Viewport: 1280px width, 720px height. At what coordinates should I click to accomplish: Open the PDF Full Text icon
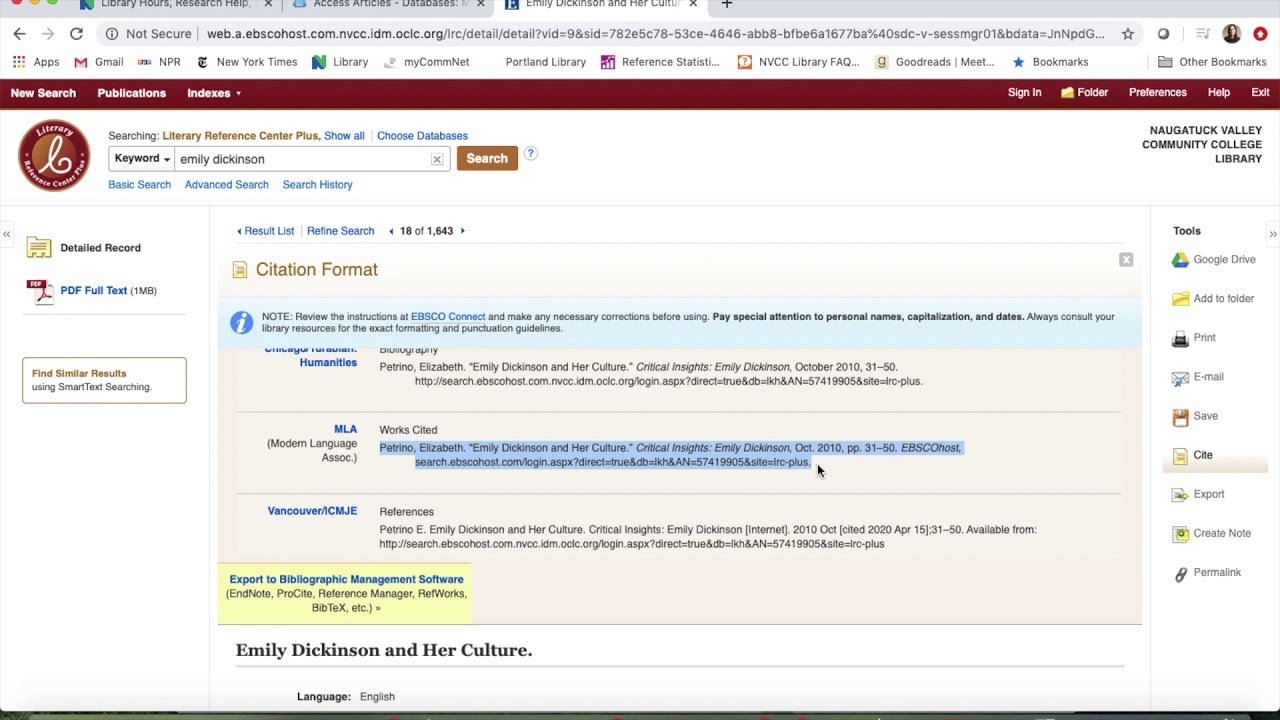[x=40, y=291]
